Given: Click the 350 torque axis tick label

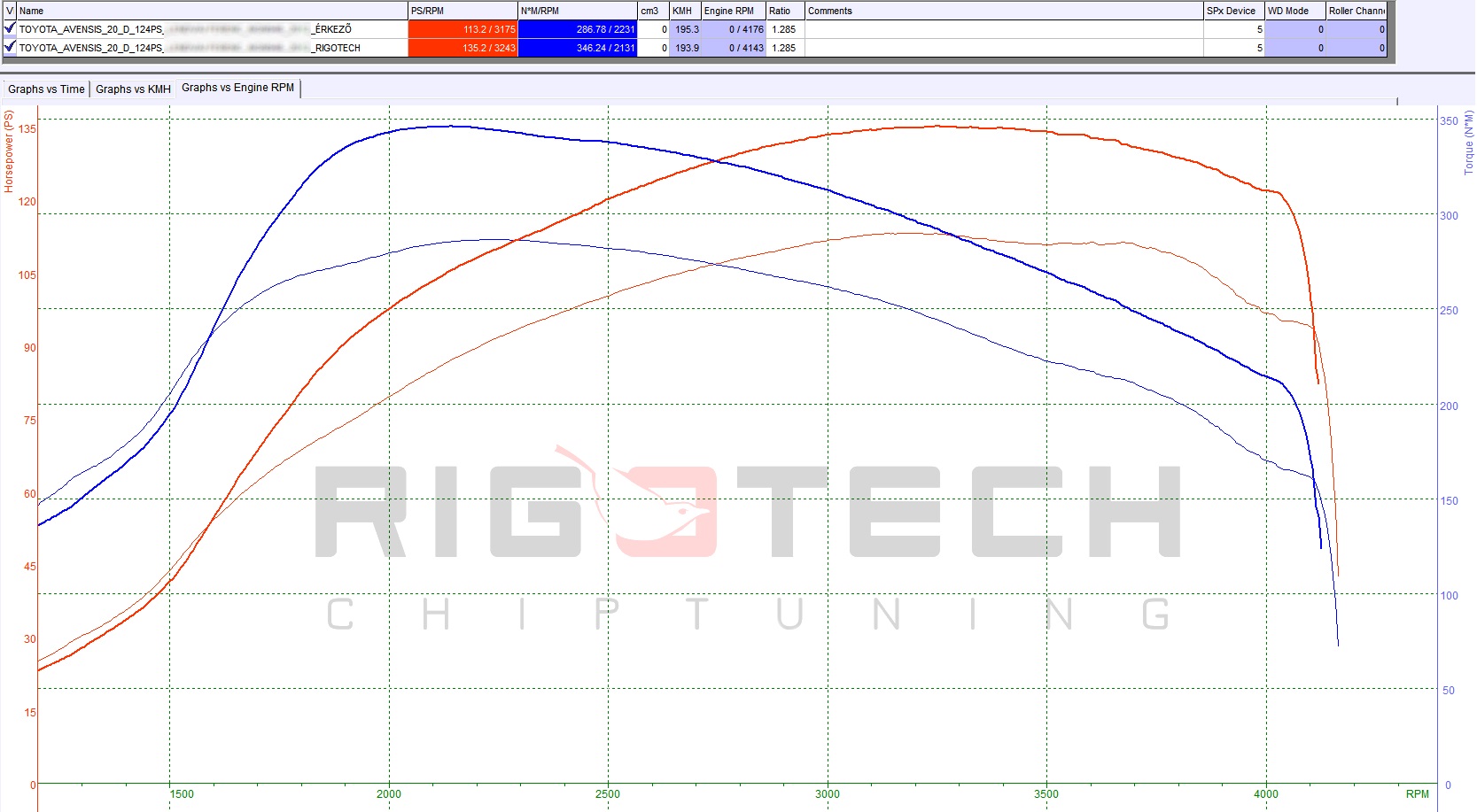Looking at the screenshot, I should pyautogui.click(x=1449, y=120).
